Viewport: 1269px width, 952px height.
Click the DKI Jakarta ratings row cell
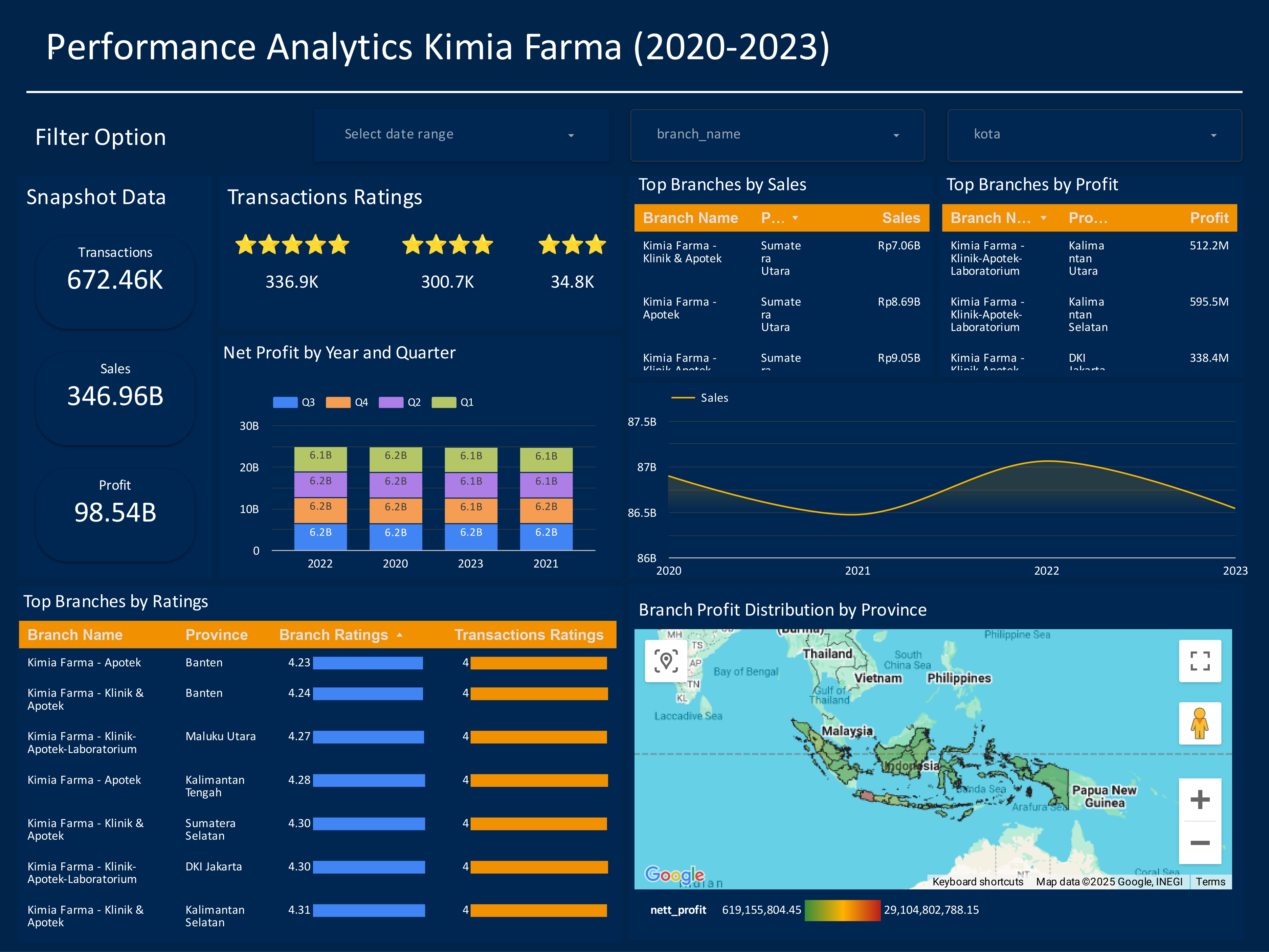tap(214, 866)
